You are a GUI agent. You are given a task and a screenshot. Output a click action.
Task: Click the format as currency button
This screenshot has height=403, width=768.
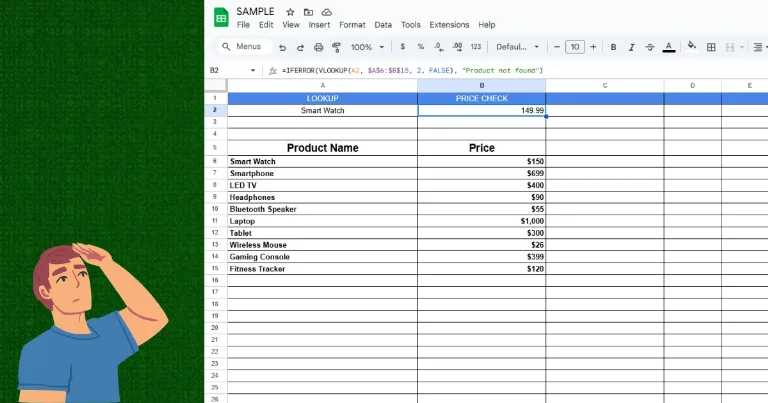[x=402, y=47]
